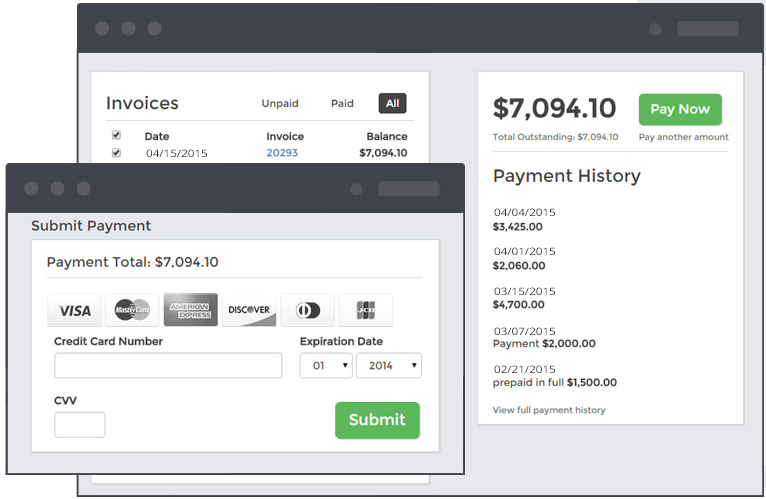Open invoice number 20293 link

[282, 153]
